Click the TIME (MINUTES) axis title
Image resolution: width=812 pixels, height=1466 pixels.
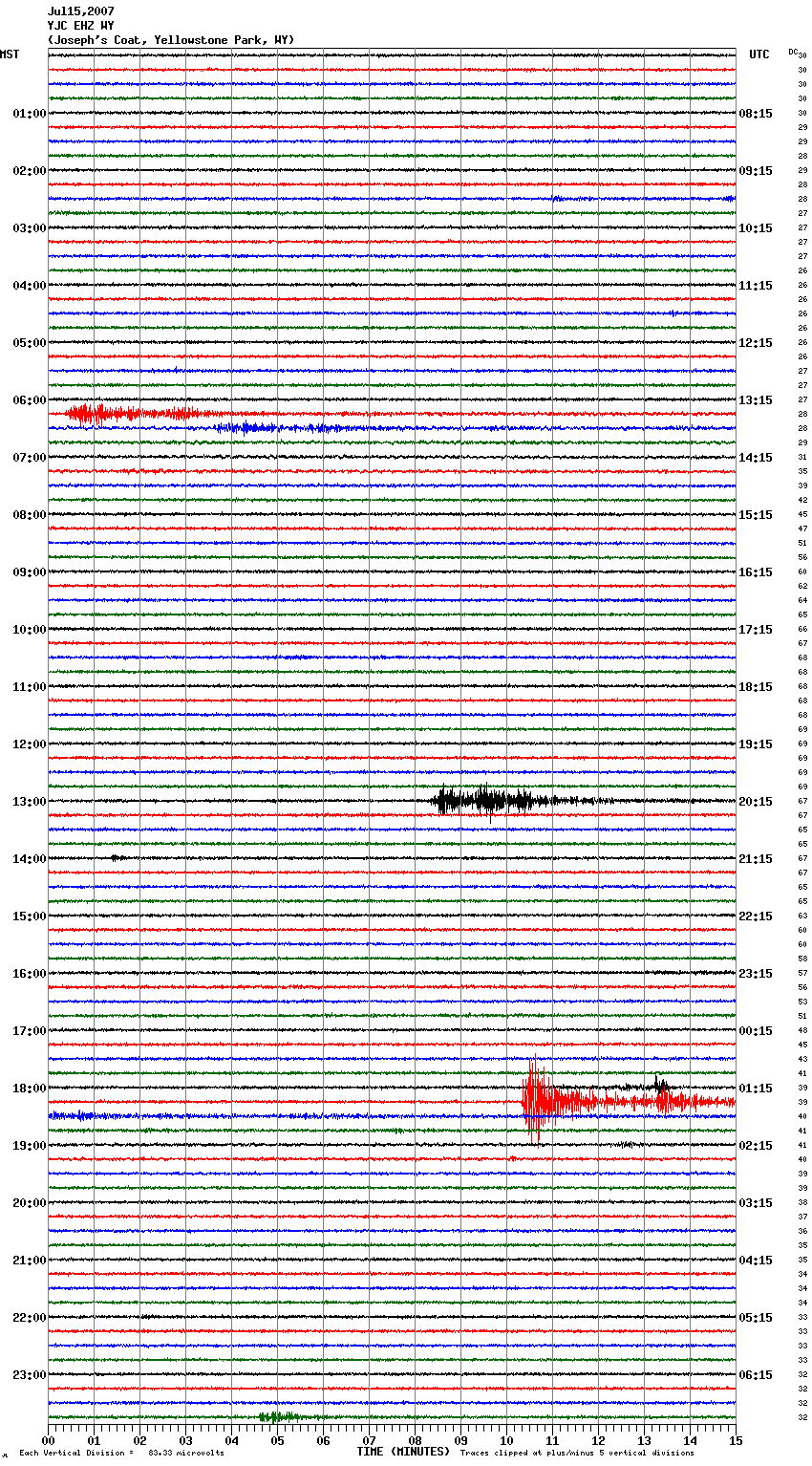(x=403, y=1452)
